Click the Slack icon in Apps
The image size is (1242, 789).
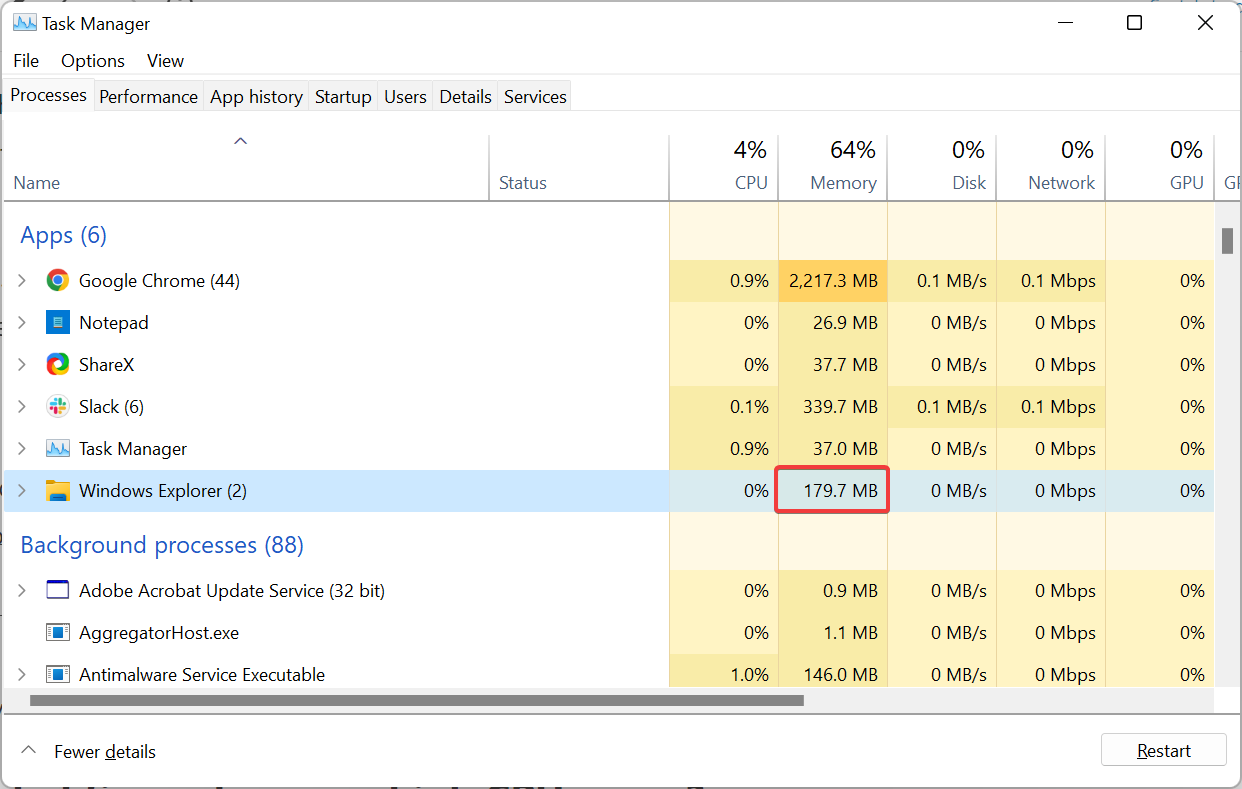coord(58,407)
